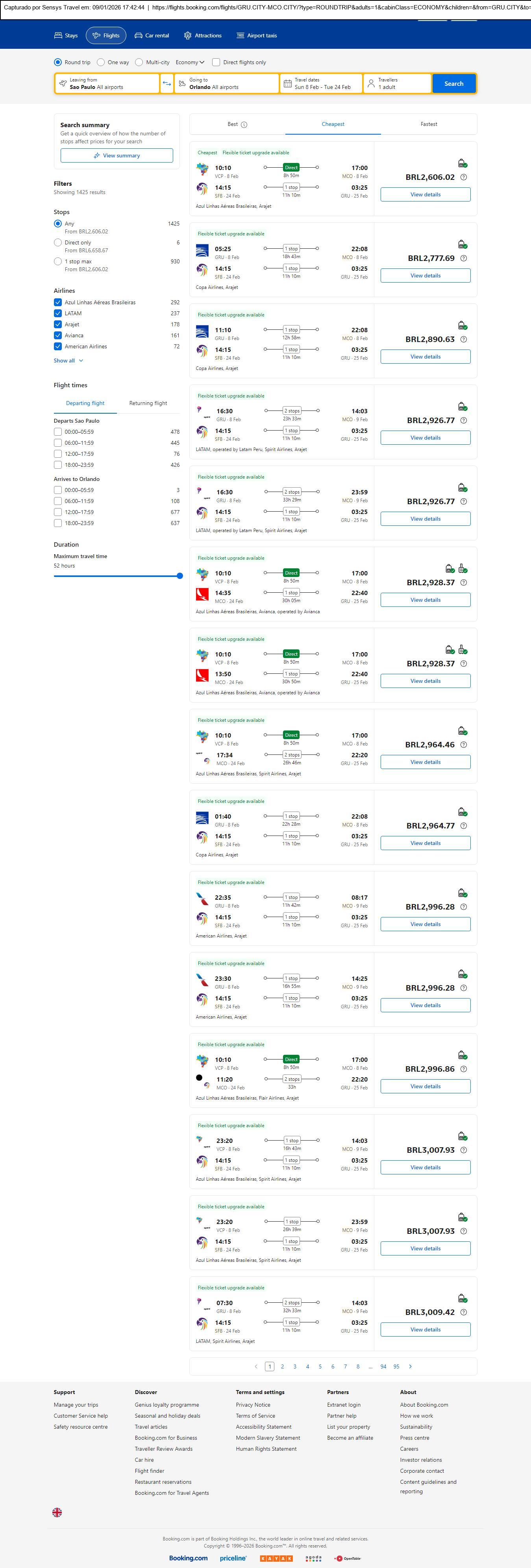Select the One way radio button
The width and height of the screenshot is (531, 1568).
pos(101,62)
